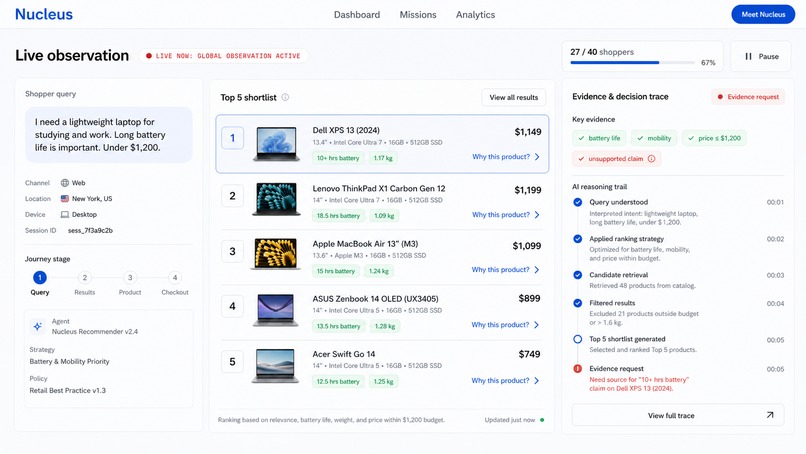Open Why this product for Lenovo ThinkPad
The image size is (806, 454).
point(506,214)
